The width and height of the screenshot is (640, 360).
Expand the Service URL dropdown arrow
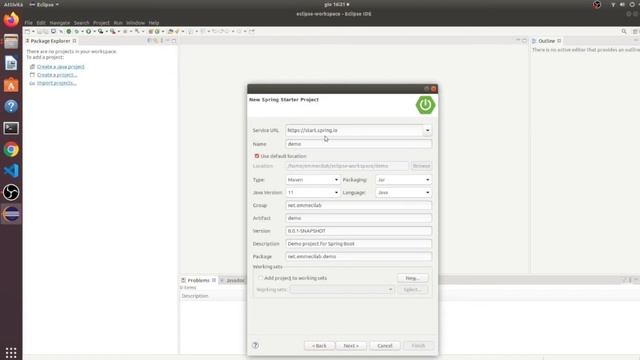427,130
